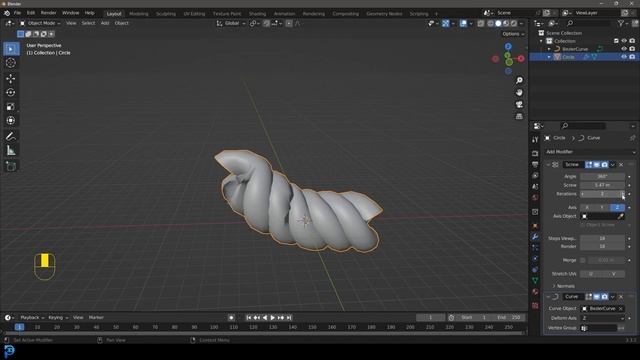This screenshot has width=640, height=360.
Task: Click the Steps Viewport value field
Action: [x=602, y=238]
